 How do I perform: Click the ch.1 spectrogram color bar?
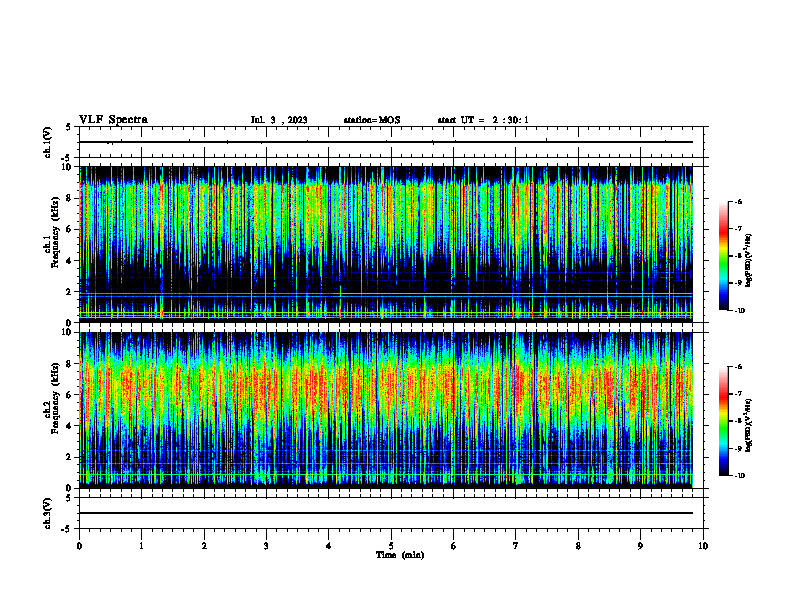[724, 256]
